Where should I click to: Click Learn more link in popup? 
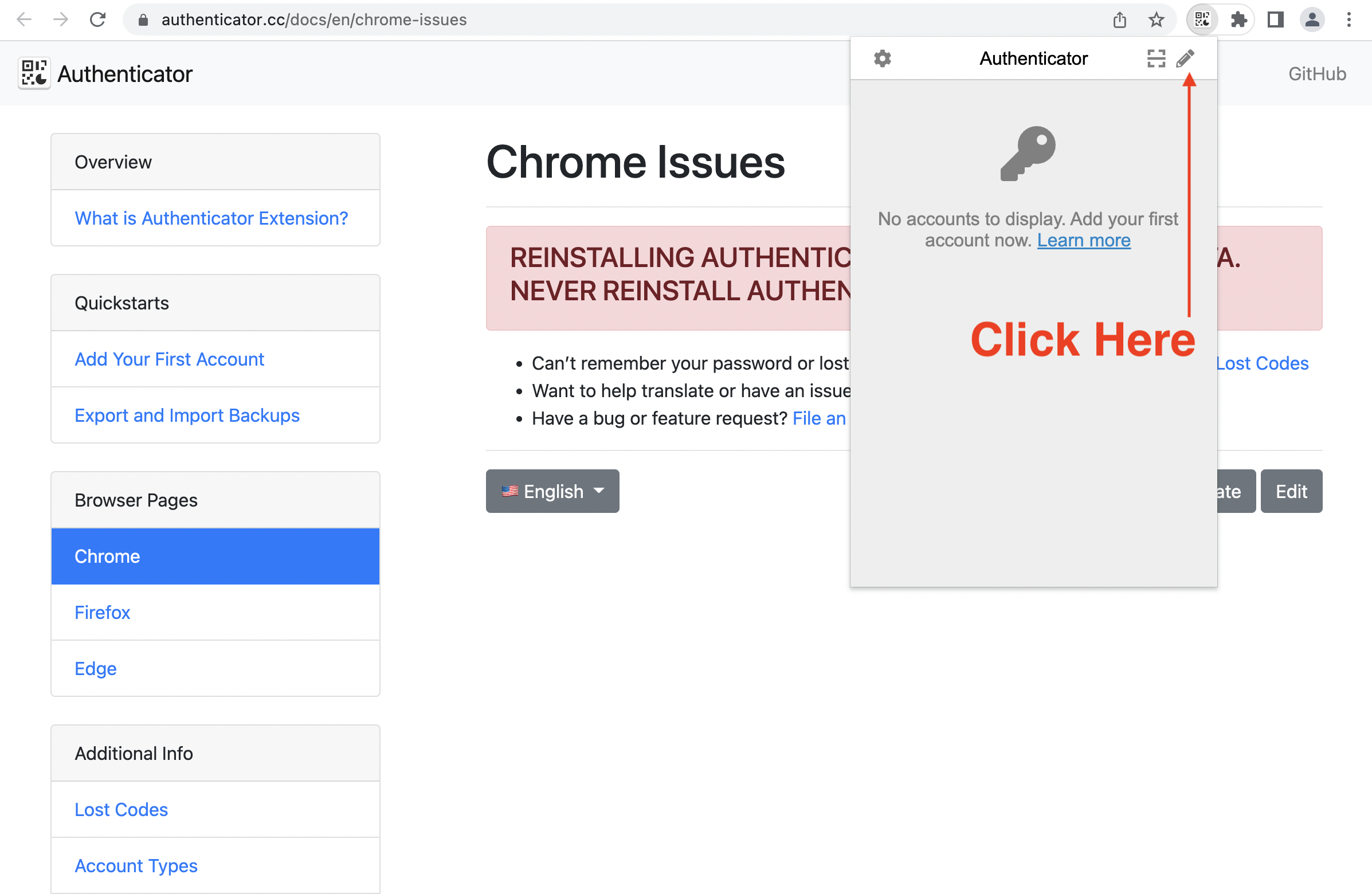point(1084,240)
